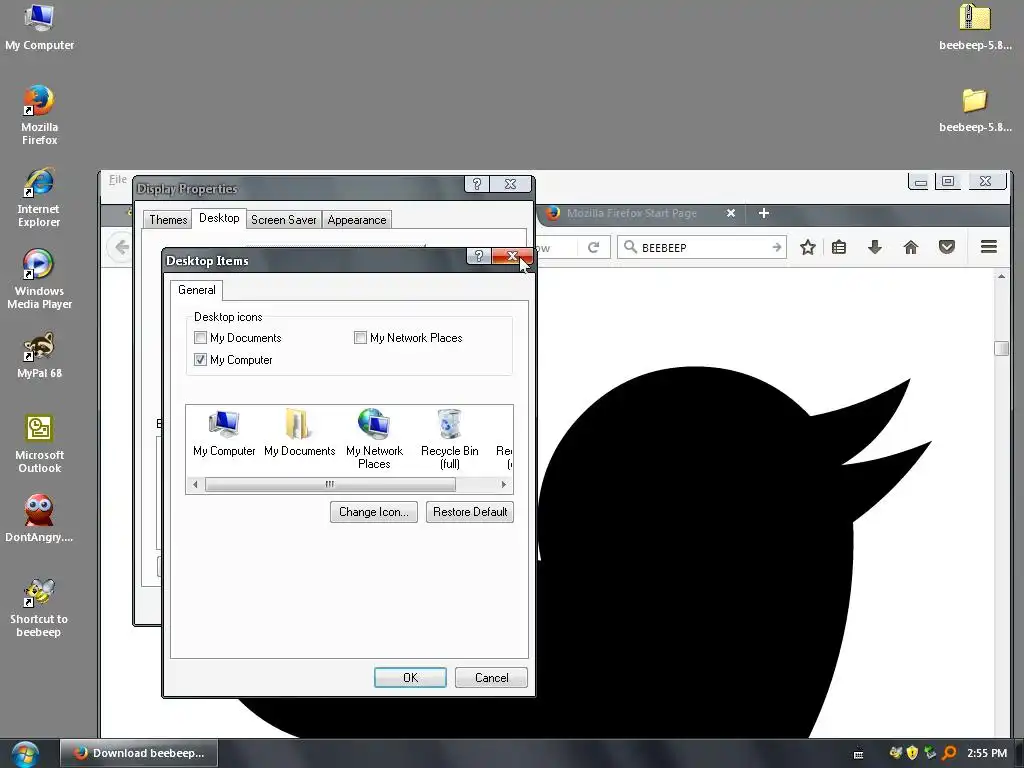Click icon list right scroll arrow
The image size is (1024, 768).
pyautogui.click(x=504, y=484)
